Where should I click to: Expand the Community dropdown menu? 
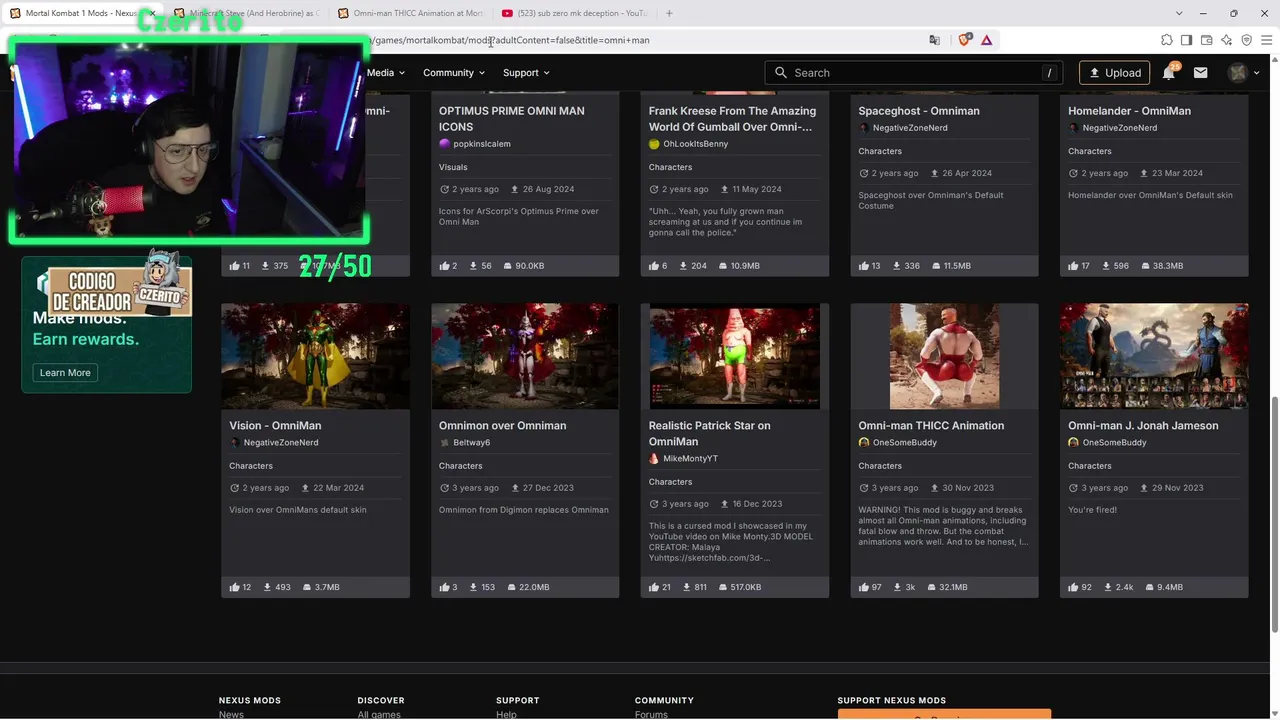point(454,73)
